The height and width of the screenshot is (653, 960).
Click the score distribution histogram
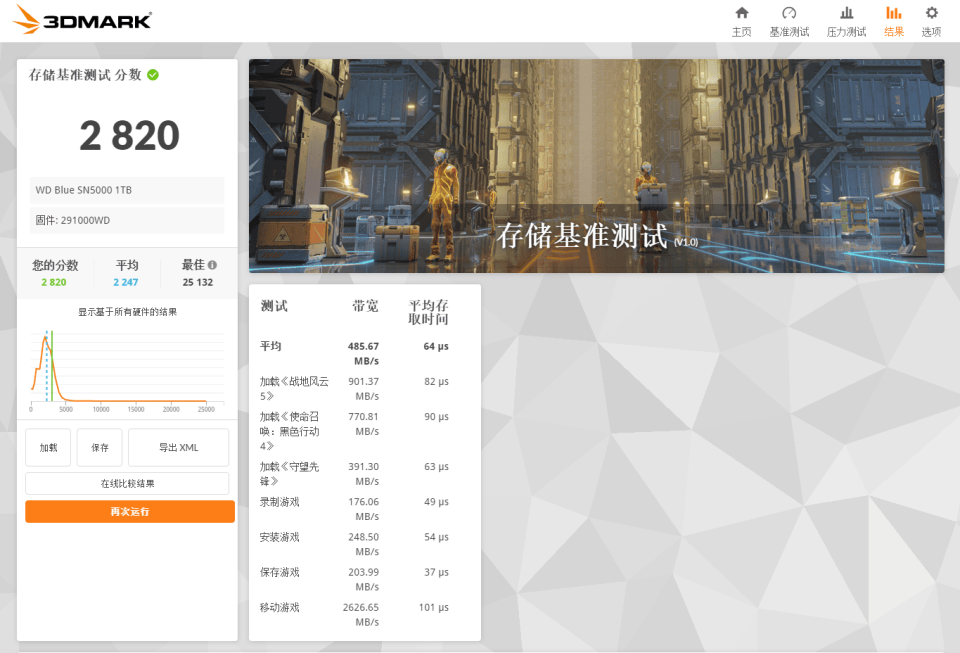128,370
